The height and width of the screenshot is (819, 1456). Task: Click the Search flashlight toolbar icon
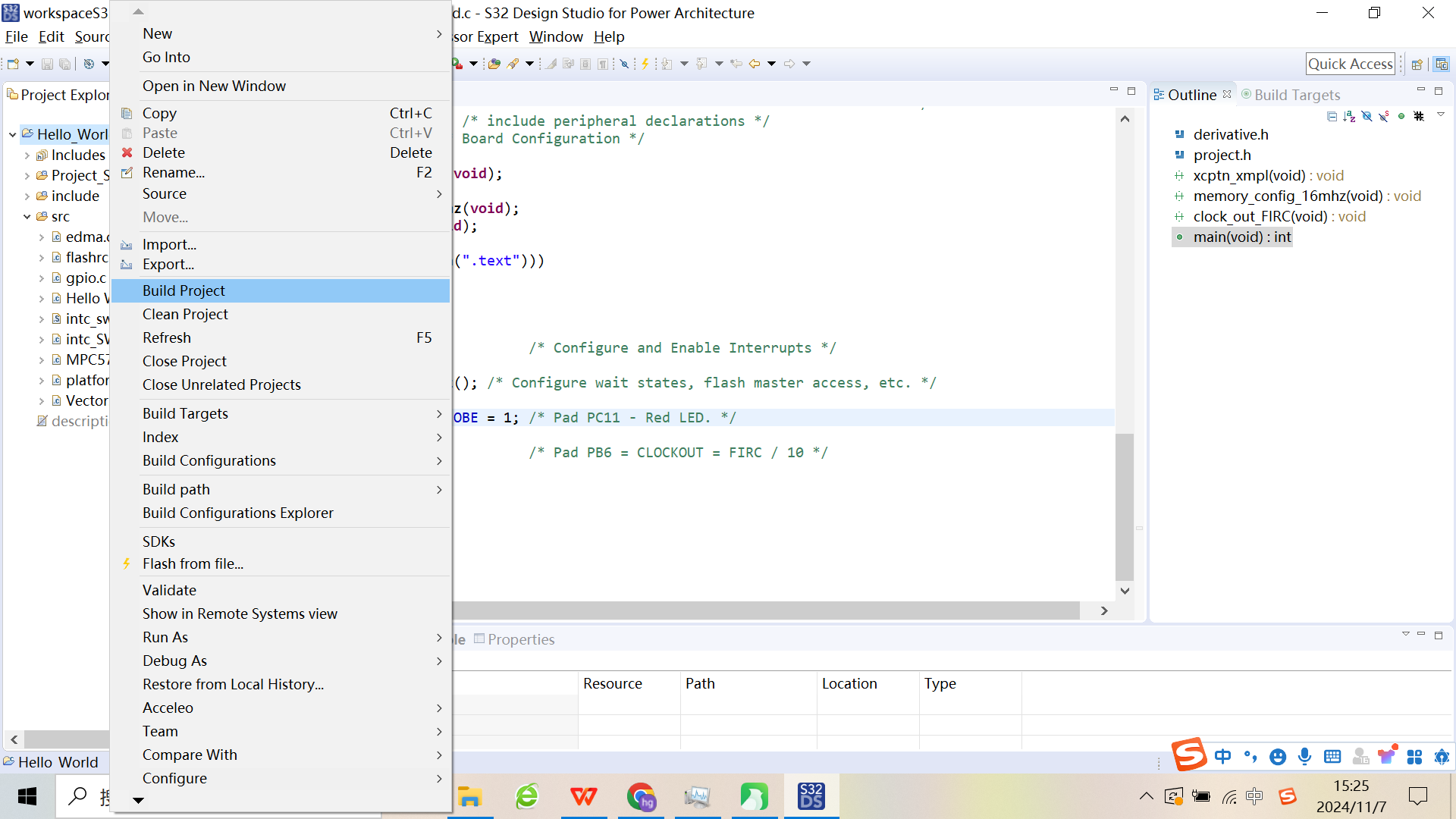pyautogui.click(x=513, y=64)
